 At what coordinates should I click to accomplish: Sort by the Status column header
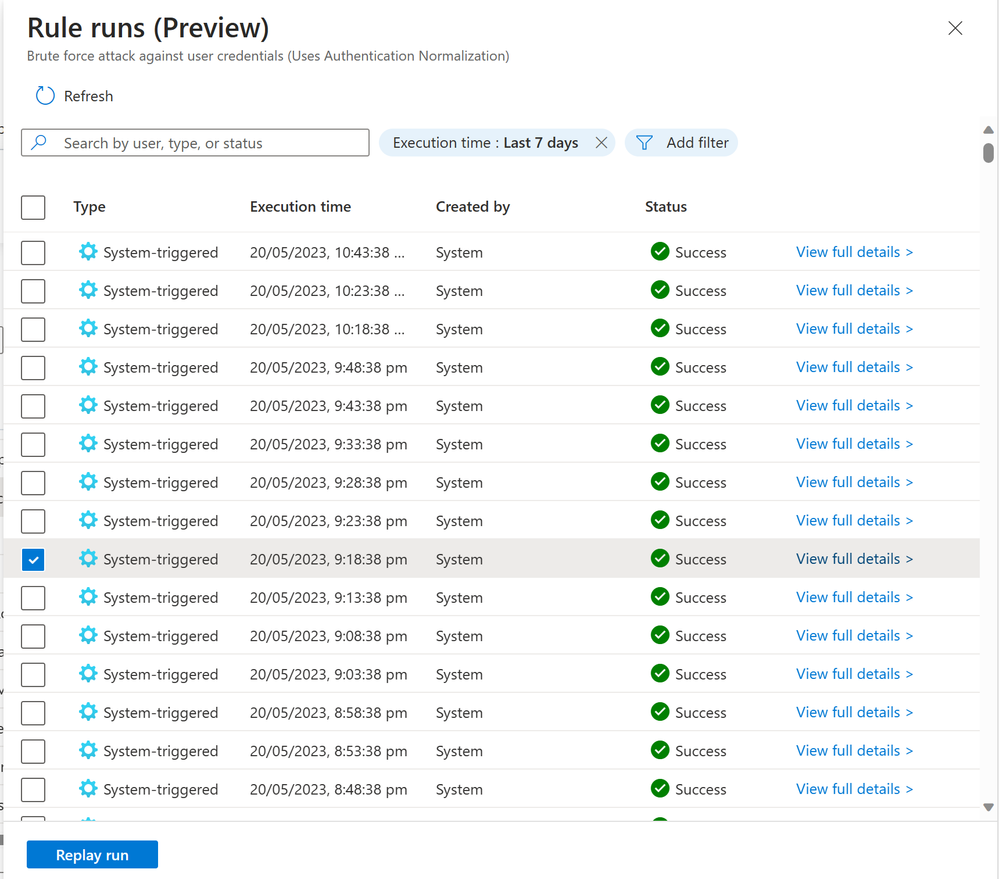click(x=666, y=206)
